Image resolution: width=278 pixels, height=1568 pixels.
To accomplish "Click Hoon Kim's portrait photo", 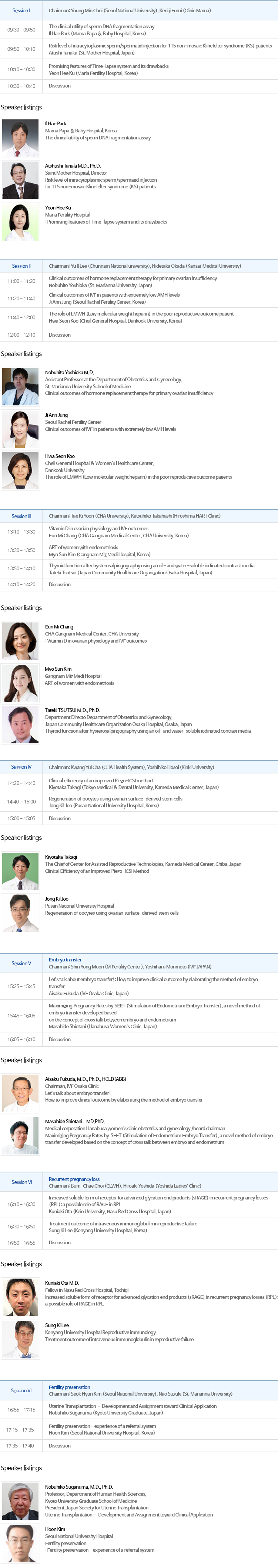I will coord(21,1543).
